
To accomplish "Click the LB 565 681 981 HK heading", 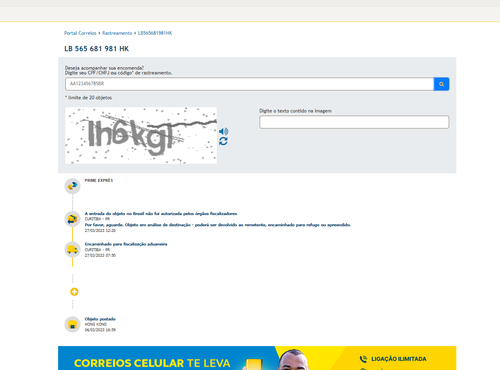I will 96,49.
